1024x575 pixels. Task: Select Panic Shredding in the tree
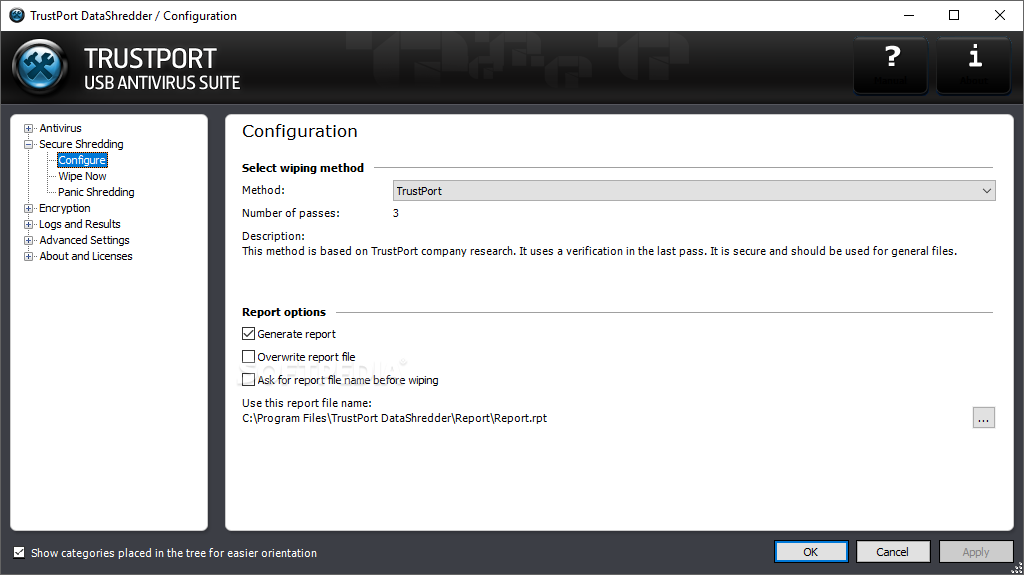(96, 192)
